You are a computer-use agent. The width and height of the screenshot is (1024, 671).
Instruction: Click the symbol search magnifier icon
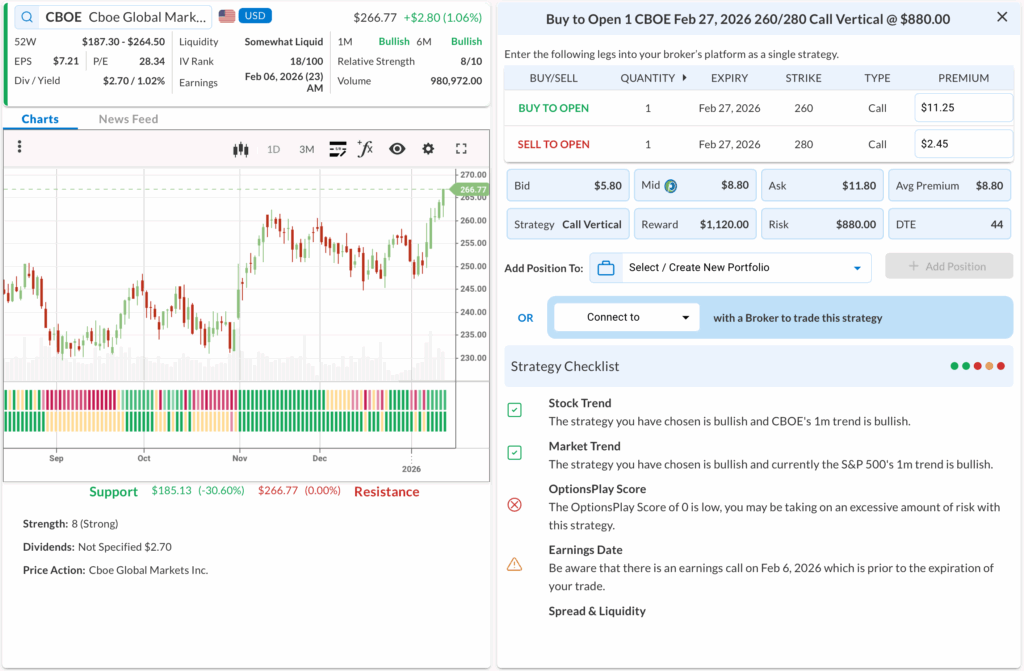click(26, 17)
